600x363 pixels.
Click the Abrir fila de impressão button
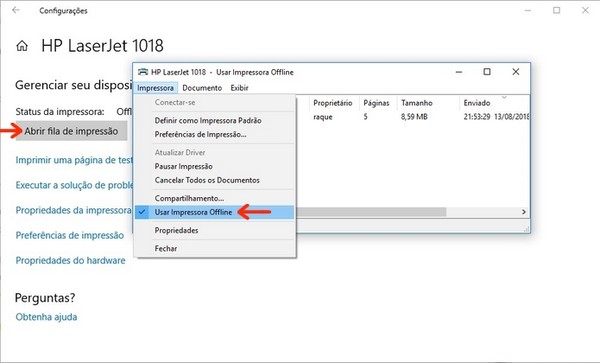72,131
